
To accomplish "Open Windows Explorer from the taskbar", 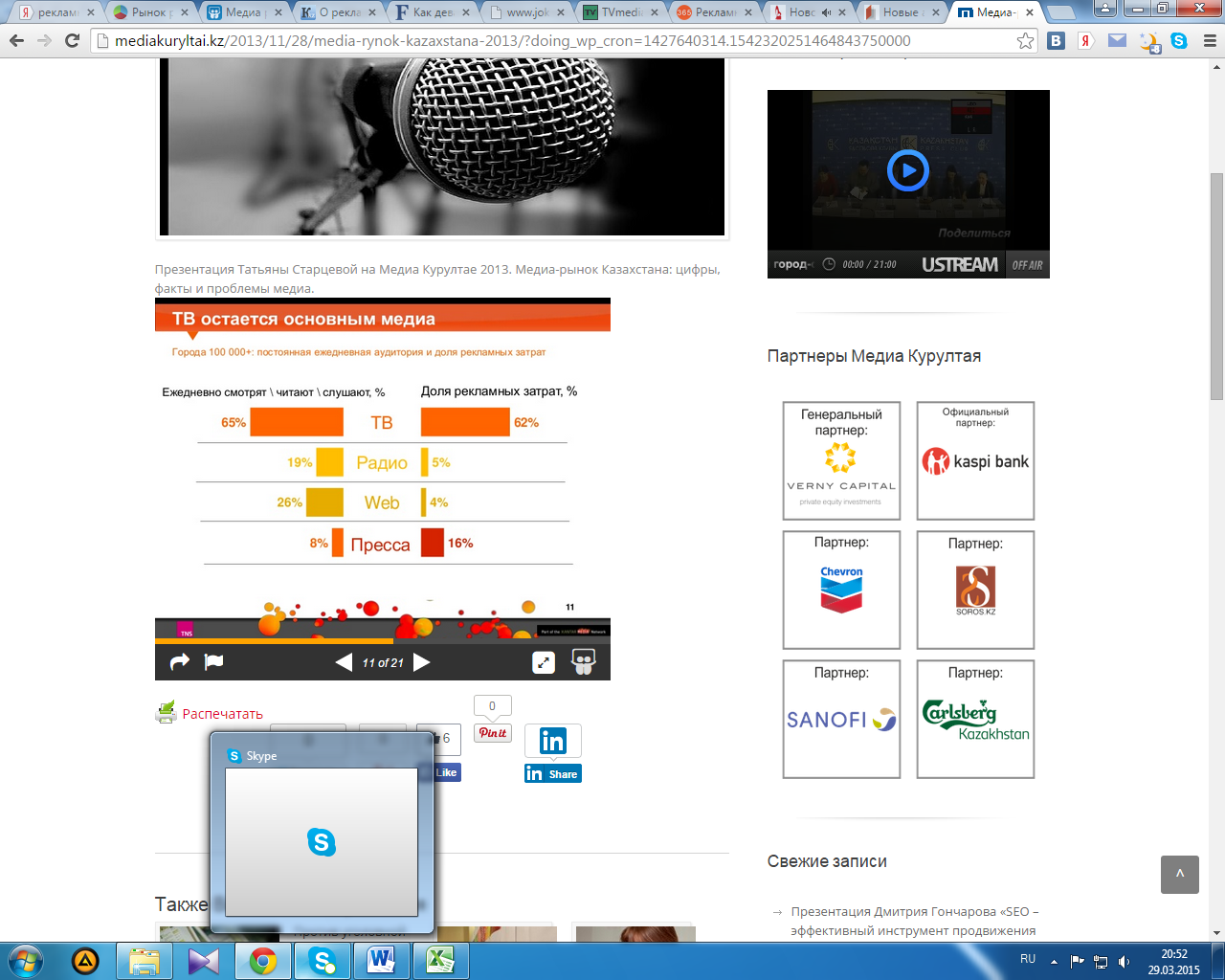I will tap(145, 961).
